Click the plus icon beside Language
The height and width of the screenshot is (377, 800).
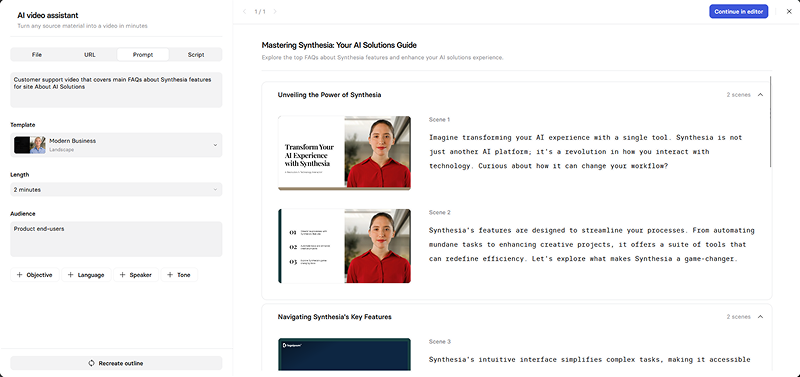click(x=70, y=275)
